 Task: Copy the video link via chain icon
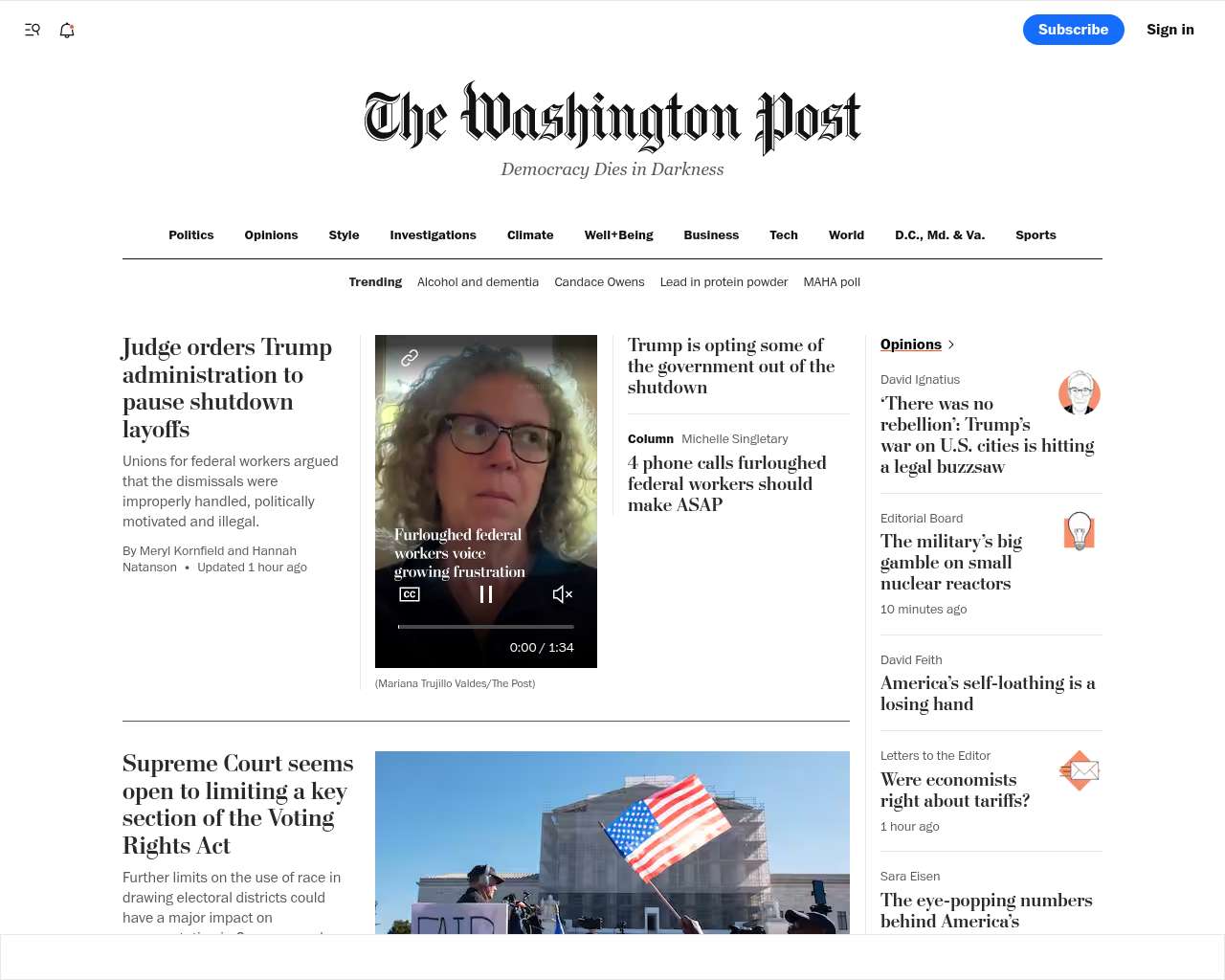pos(410,358)
